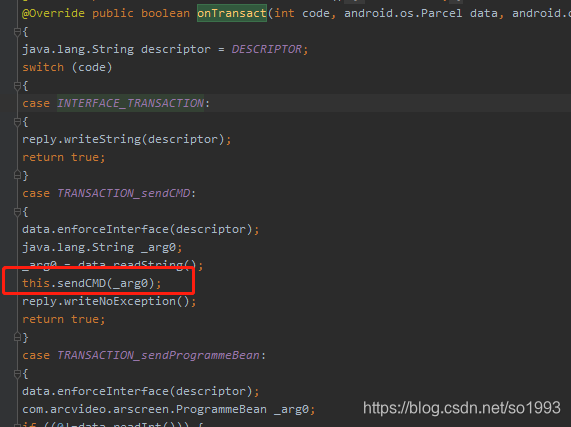Click the reply.writeNoException() line
The height and width of the screenshot is (427, 571).
109,301
